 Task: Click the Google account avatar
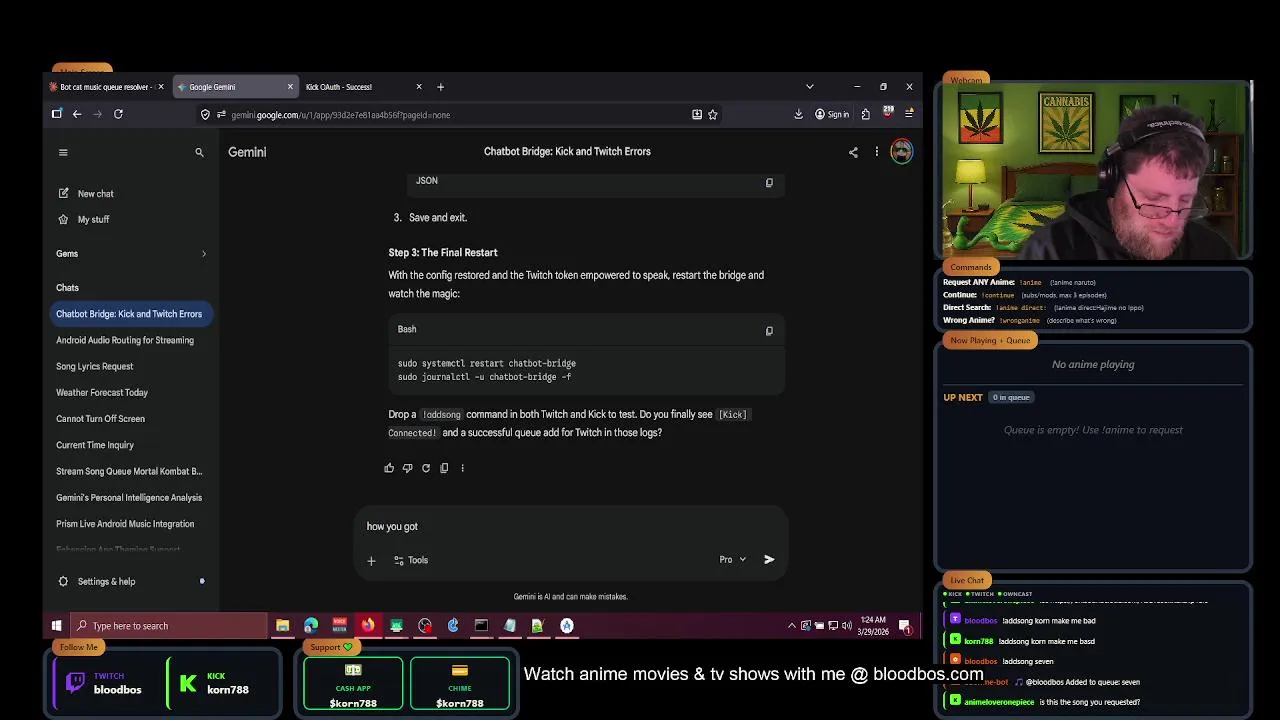pyautogui.click(x=902, y=152)
